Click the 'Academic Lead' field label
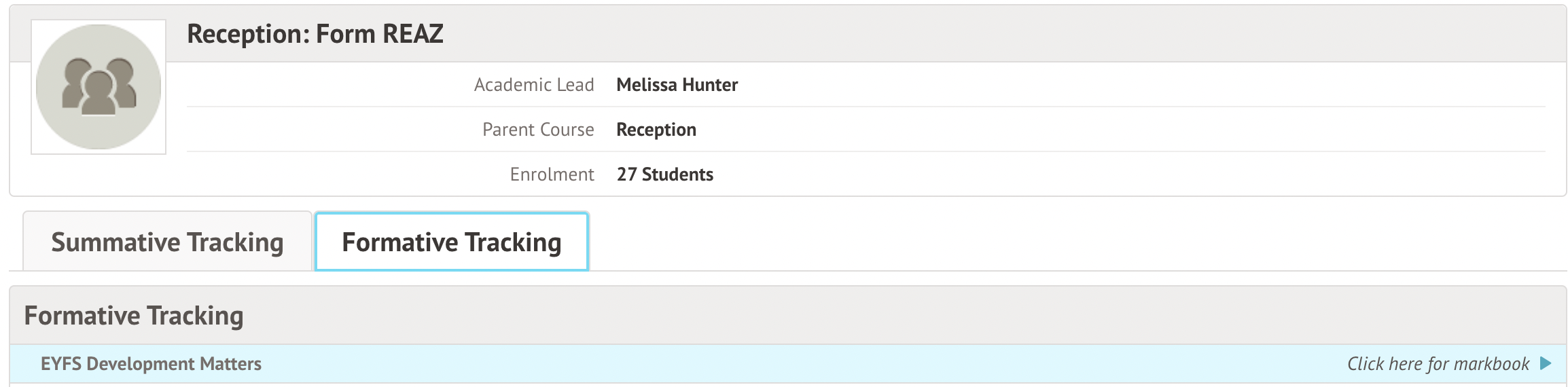This screenshot has height=387, width=1568. point(534,85)
